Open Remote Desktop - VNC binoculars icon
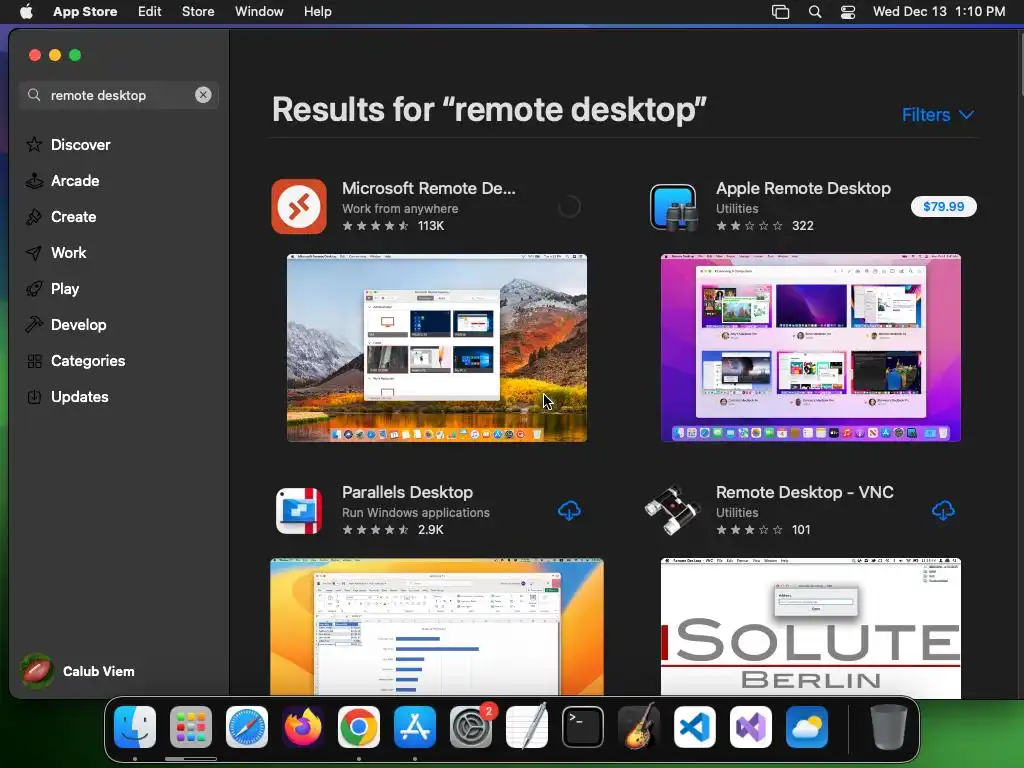The width and height of the screenshot is (1024, 768). click(673, 509)
